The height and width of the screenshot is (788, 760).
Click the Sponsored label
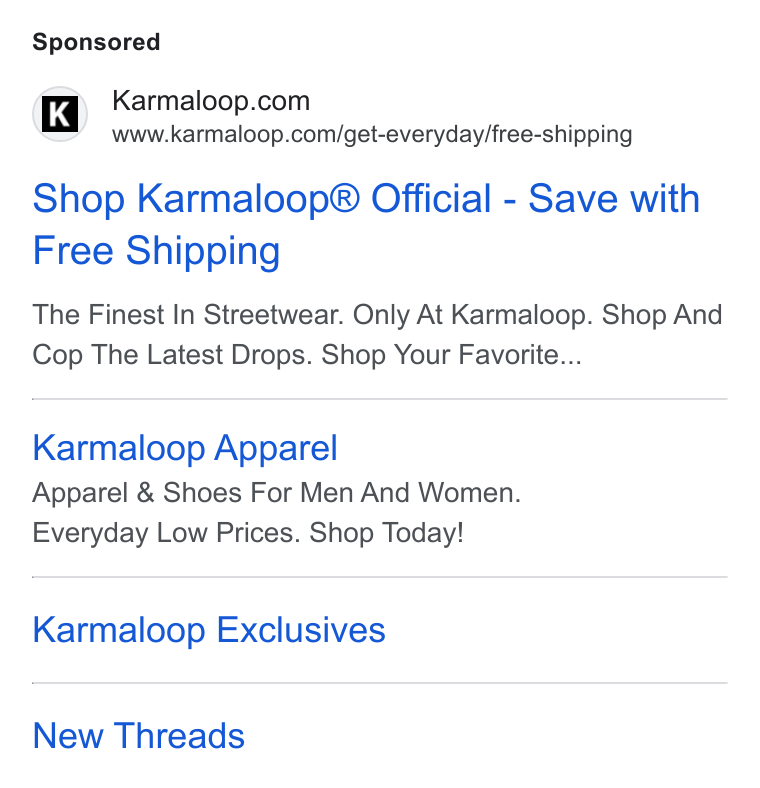tap(97, 42)
